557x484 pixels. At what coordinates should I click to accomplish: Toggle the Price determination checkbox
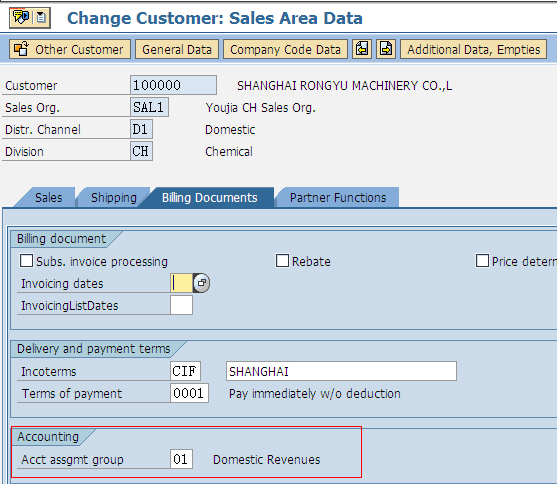tap(482, 260)
